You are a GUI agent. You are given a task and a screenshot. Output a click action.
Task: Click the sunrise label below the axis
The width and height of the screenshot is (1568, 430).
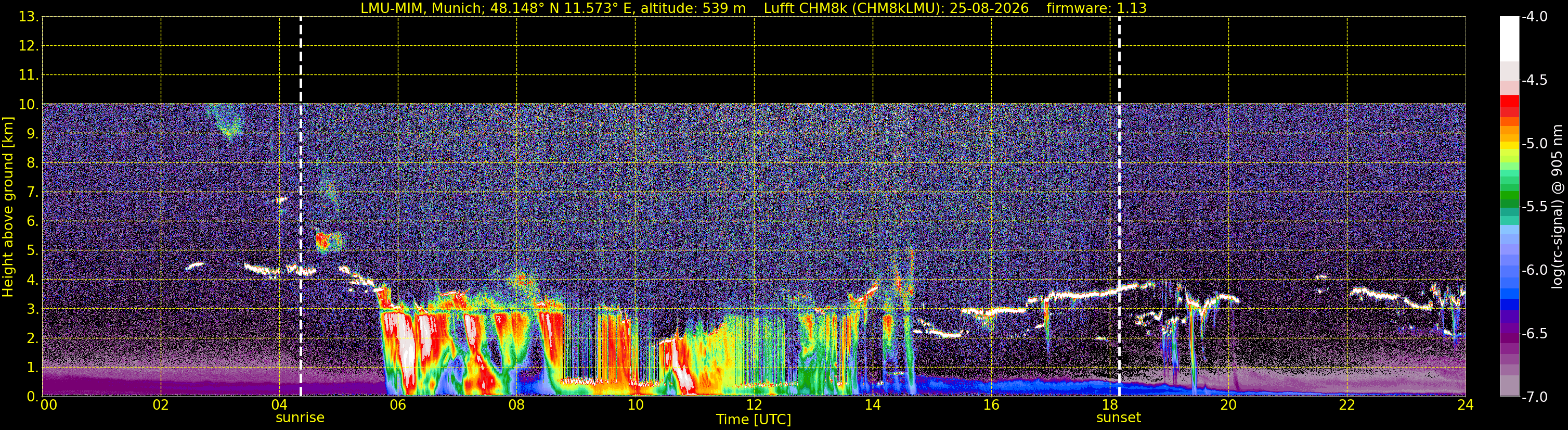[x=300, y=418]
